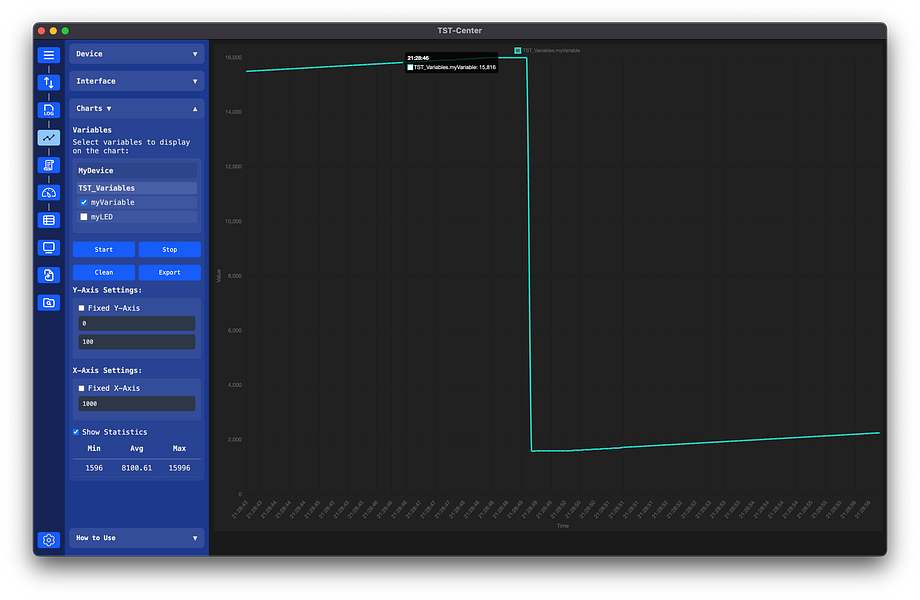Open the up-down arrows data transfer icon
The image size is (920, 600).
(x=49, y=83)
